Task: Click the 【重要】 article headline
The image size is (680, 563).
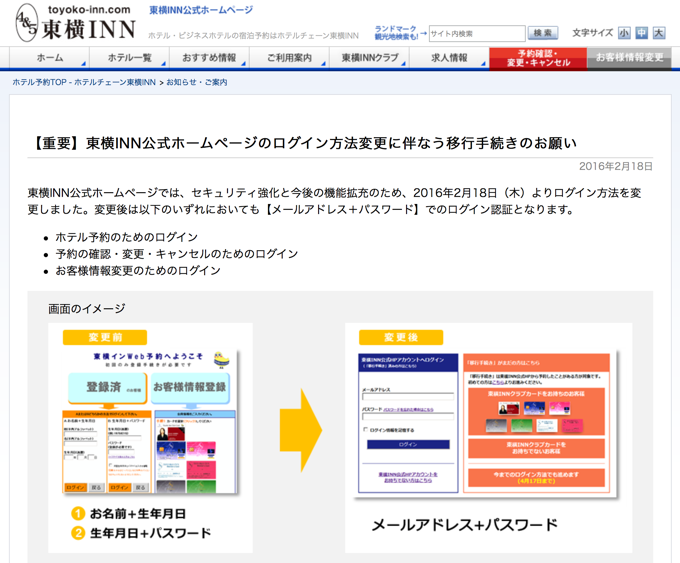Action: click(x=304, y=143)
